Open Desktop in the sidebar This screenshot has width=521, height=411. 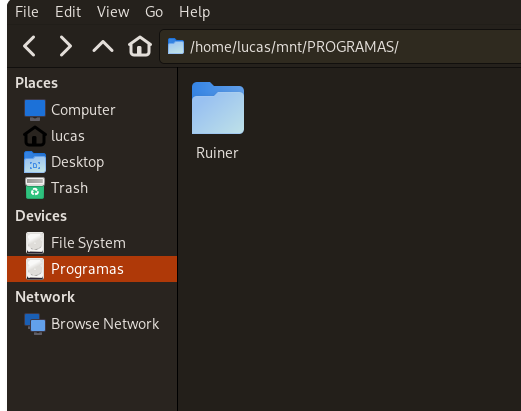(92, 162)
